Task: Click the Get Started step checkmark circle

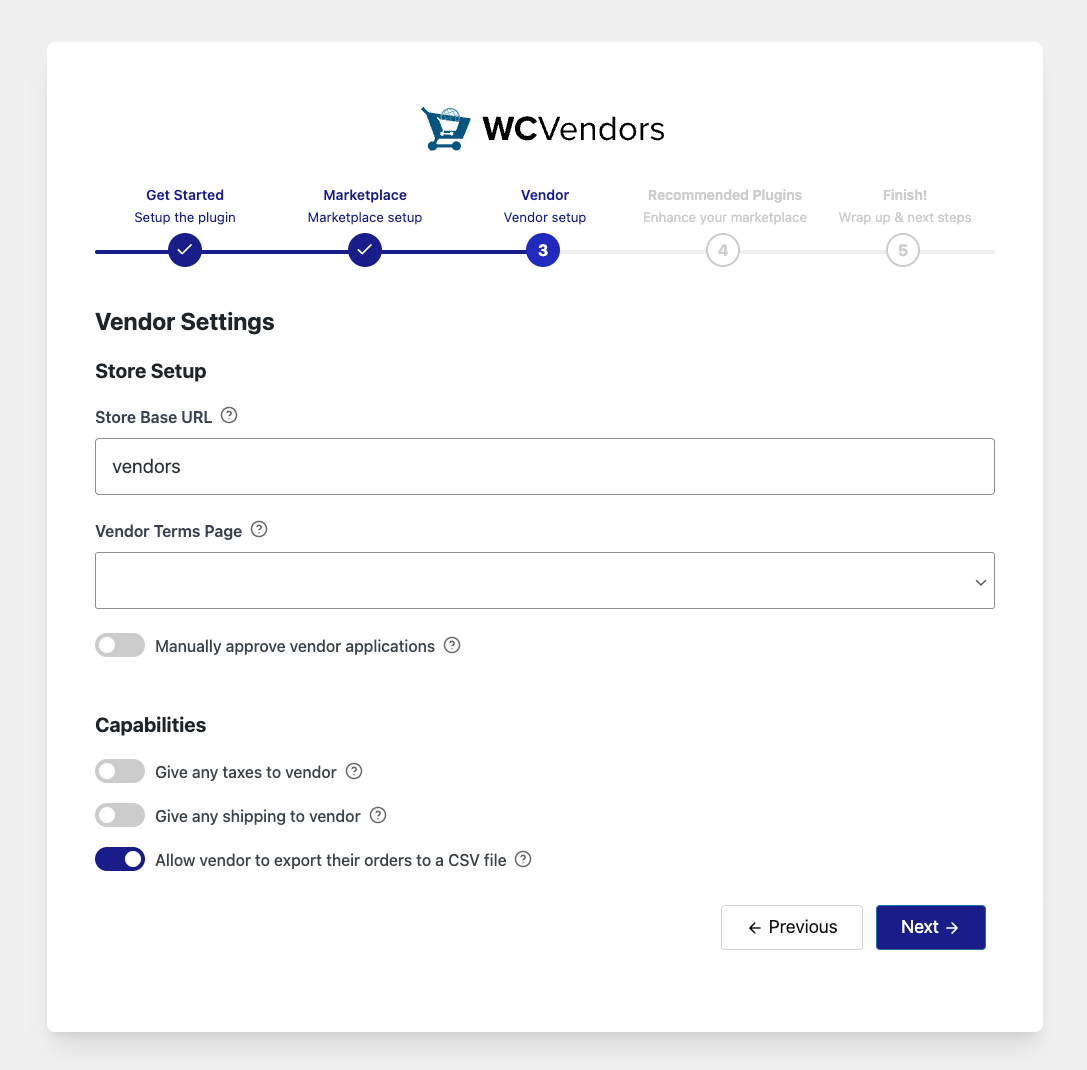Action: [185, 251]
